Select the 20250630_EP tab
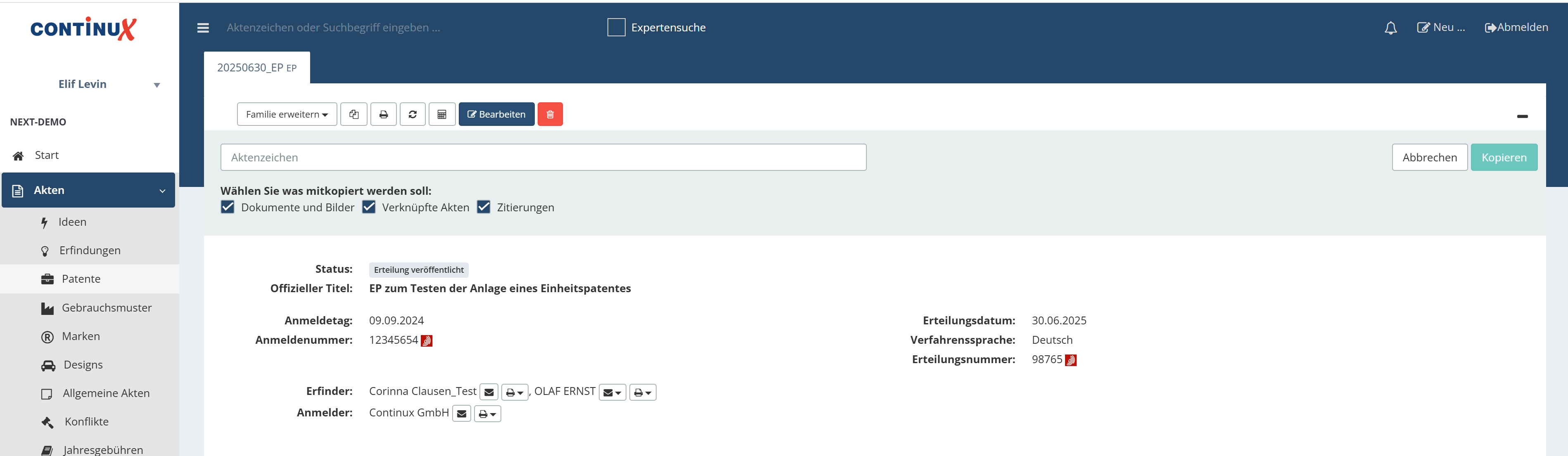This screenshot has width=1568, height=456. (256, 68)
